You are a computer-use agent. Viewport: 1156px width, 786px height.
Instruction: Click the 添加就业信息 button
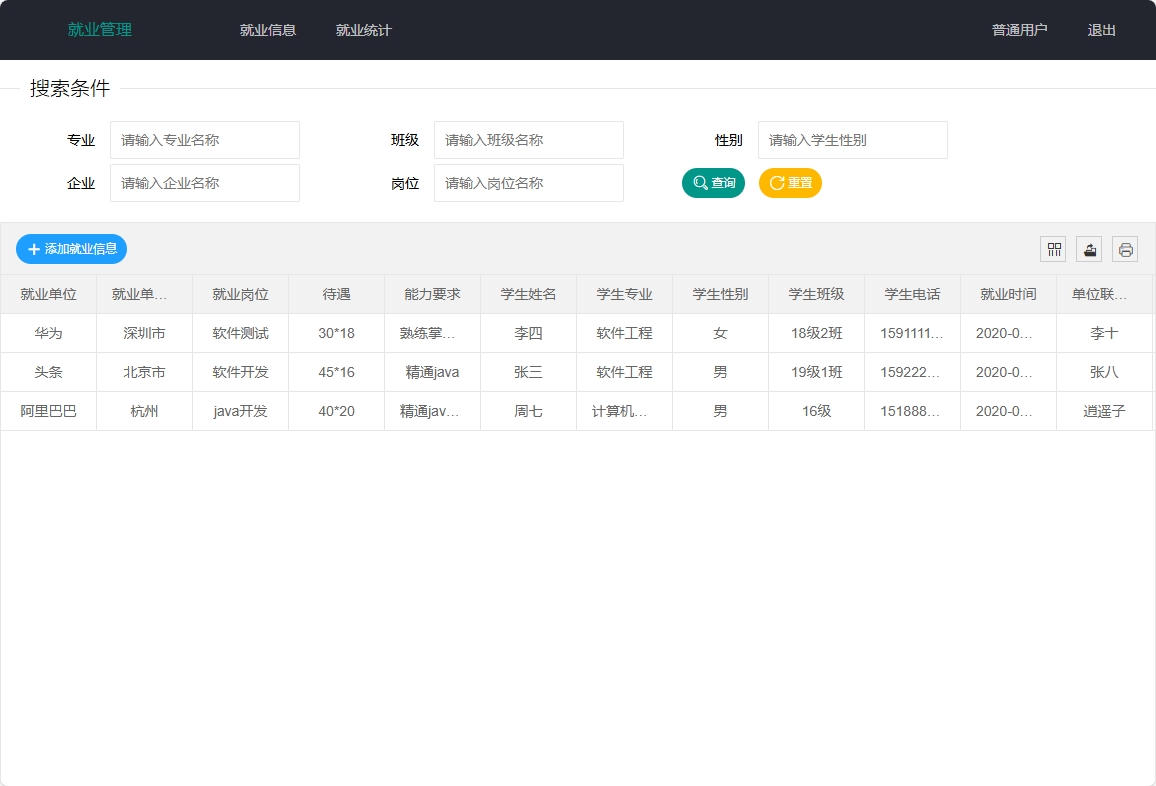[71, 249]
